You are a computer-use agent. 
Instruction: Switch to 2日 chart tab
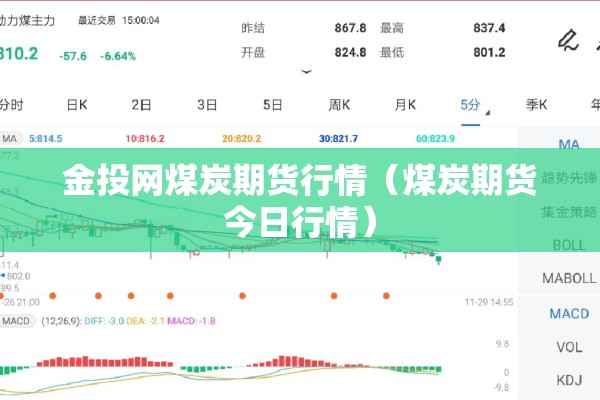(x=141, y=105)
